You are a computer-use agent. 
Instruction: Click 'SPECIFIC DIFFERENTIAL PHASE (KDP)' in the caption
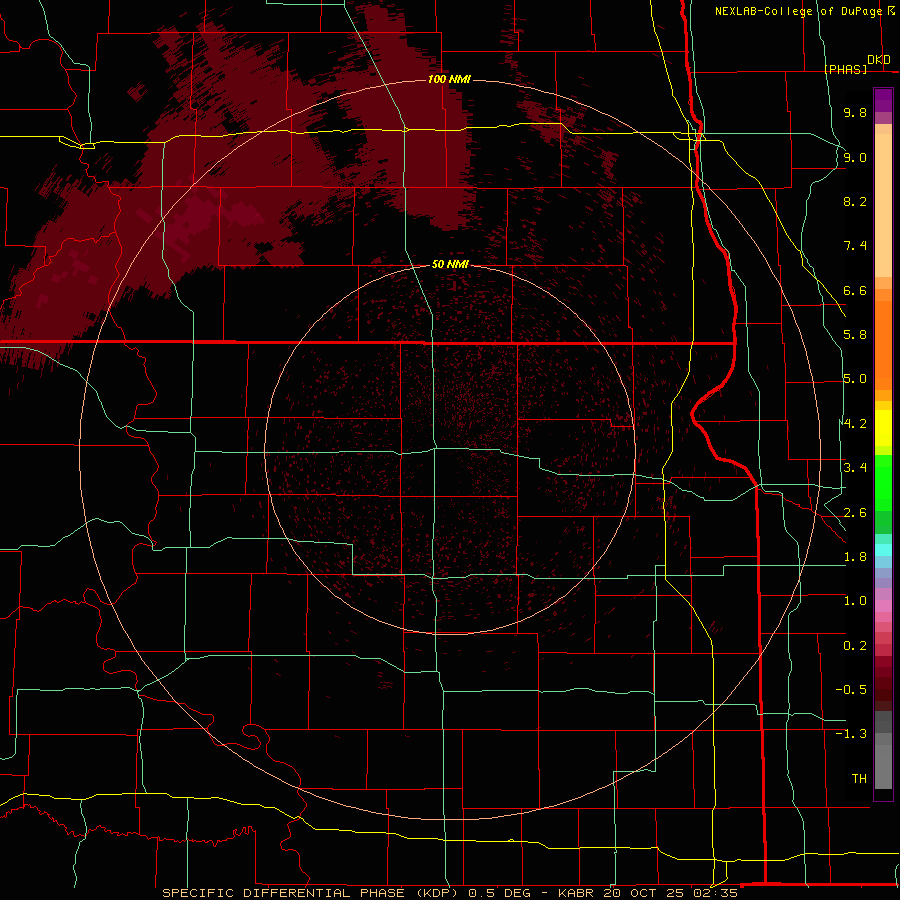point(310,893)
